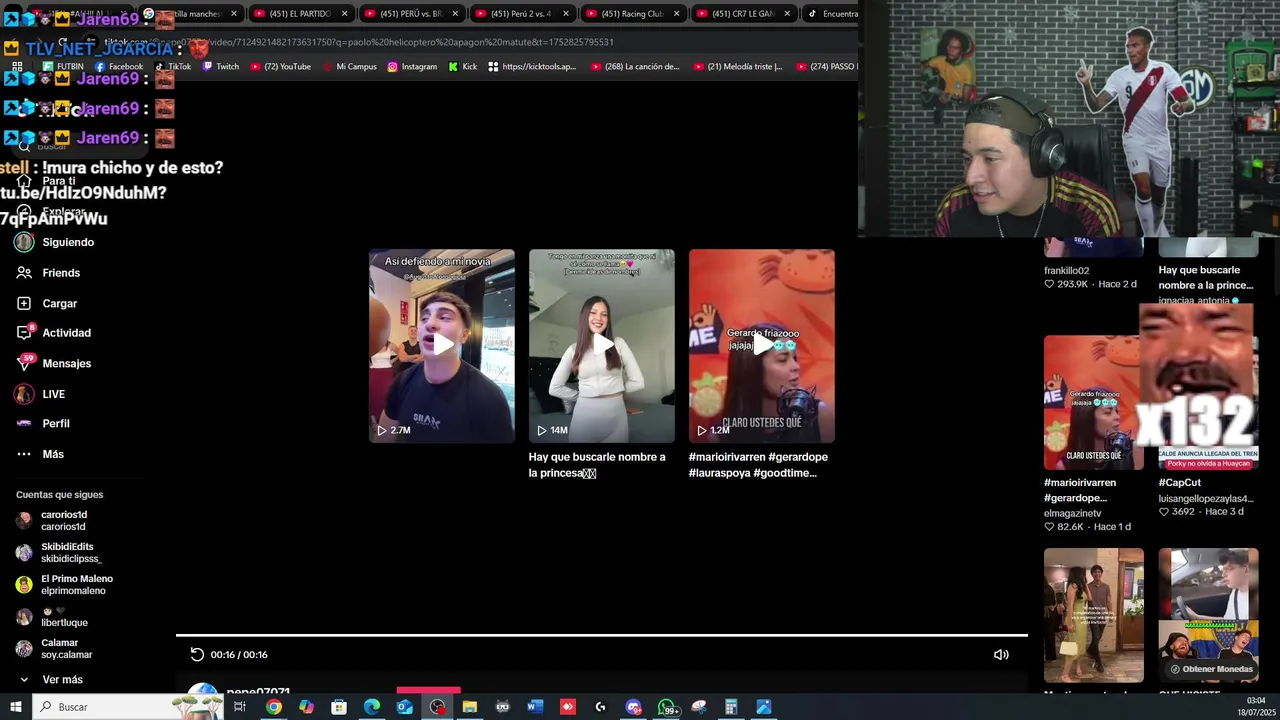Open Outlook from taskbar

(x=404, y=707)
